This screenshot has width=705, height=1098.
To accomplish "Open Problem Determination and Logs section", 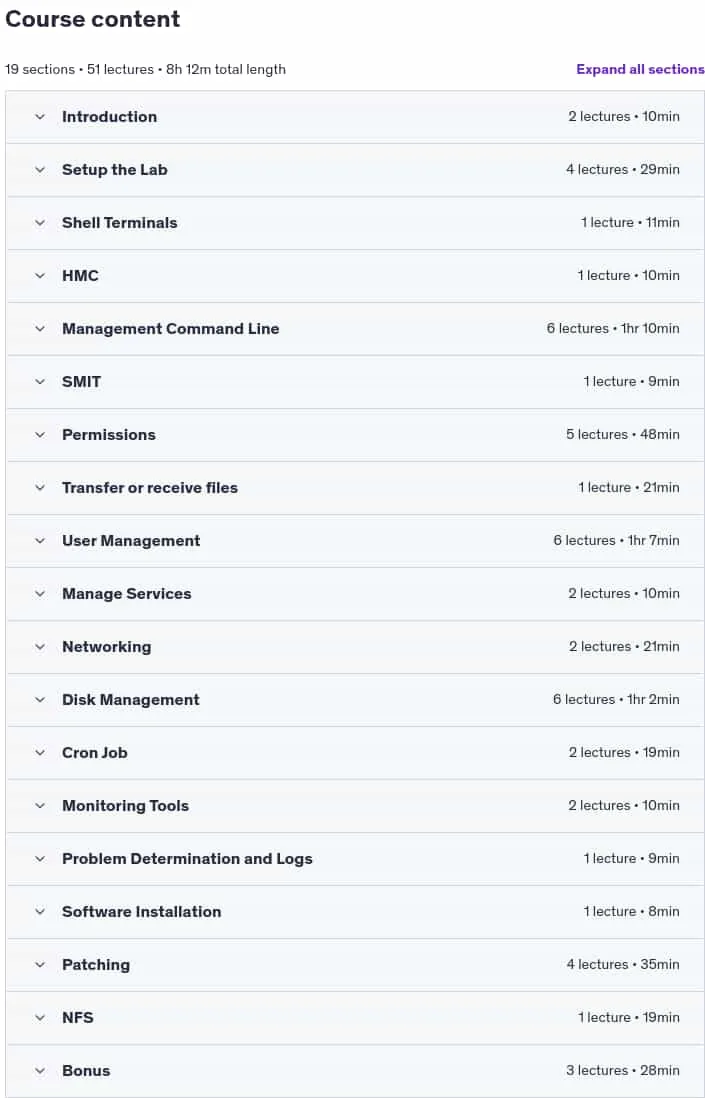I will click(x=355, y=859).
